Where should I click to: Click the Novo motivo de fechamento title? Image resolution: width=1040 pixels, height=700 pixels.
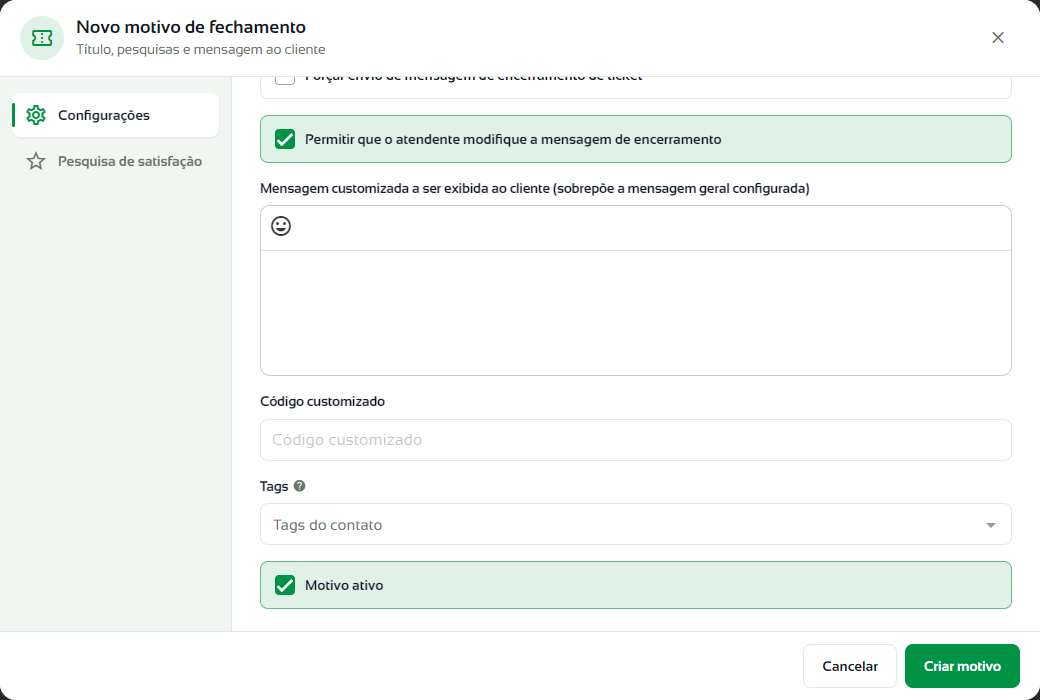(191, 27)
